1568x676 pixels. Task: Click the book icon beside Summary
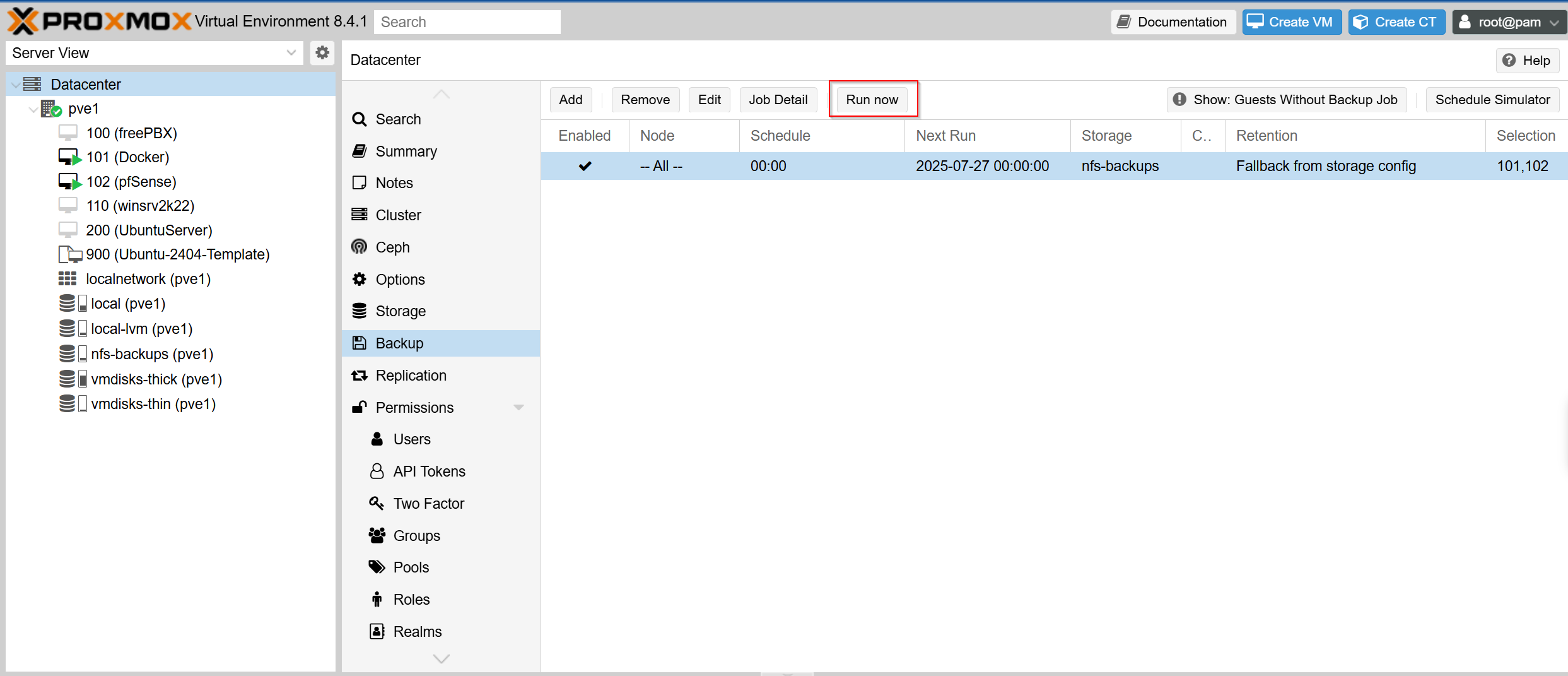[360, 151]
